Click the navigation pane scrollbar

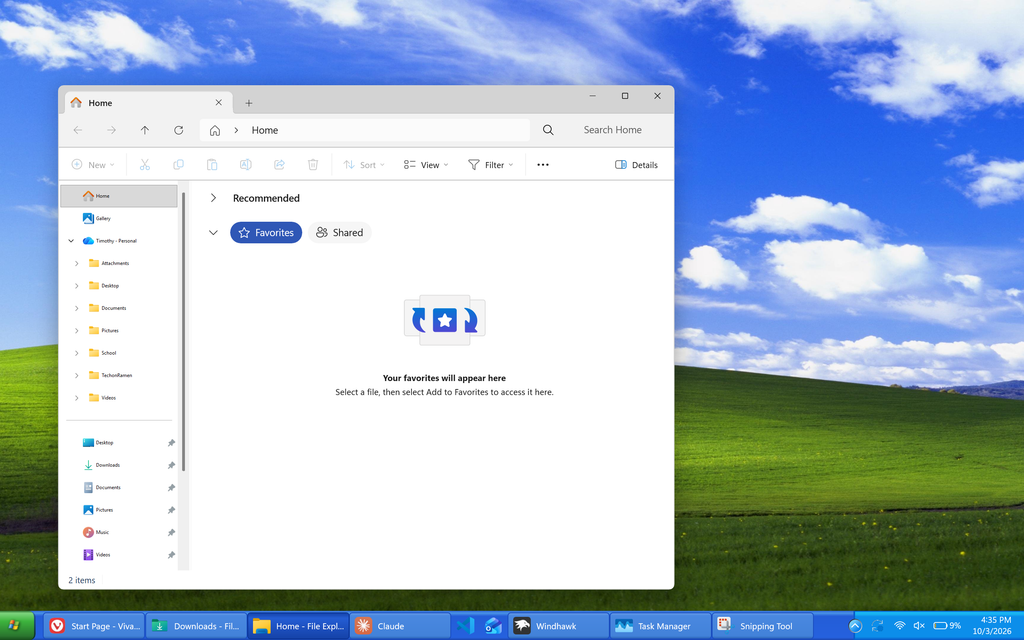(x=184, y=332)
